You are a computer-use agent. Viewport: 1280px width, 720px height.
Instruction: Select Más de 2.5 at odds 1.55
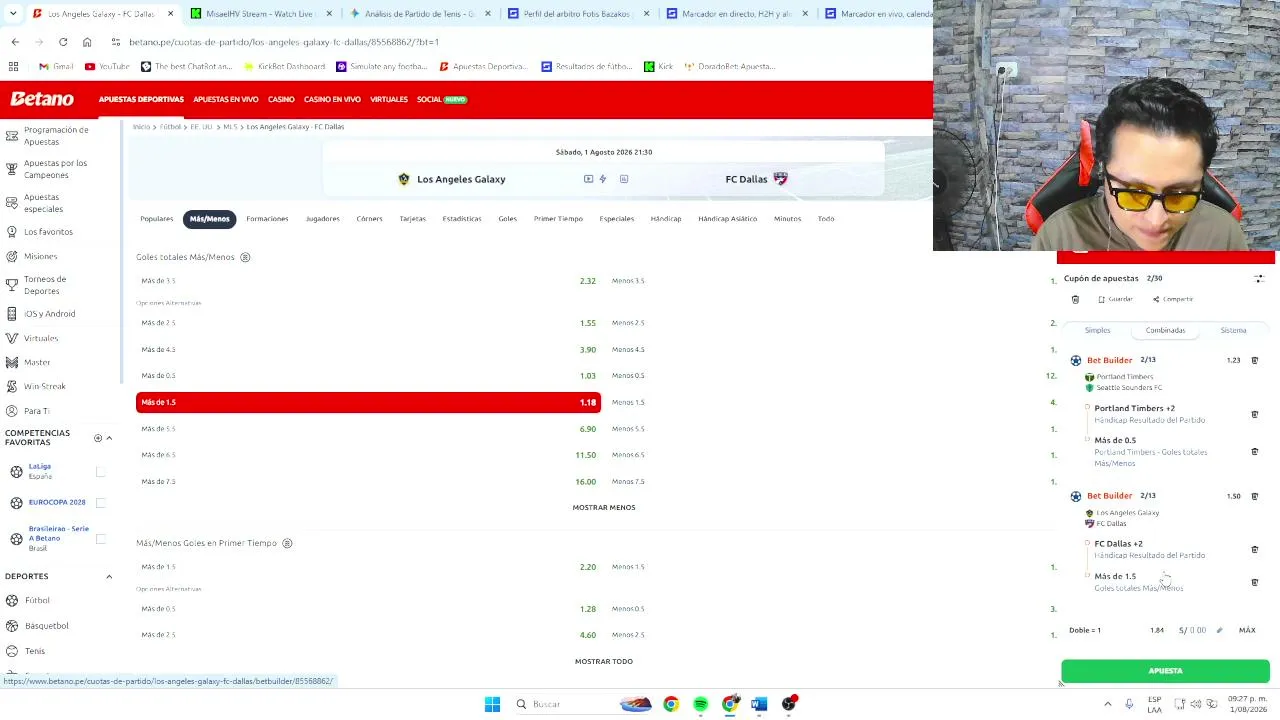[x=368, y=323]
